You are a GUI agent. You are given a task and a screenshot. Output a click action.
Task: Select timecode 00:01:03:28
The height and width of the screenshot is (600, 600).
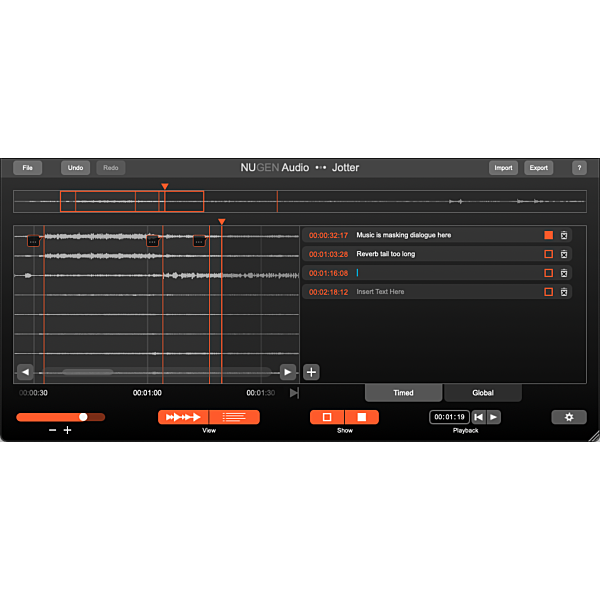tap(328, 254)
